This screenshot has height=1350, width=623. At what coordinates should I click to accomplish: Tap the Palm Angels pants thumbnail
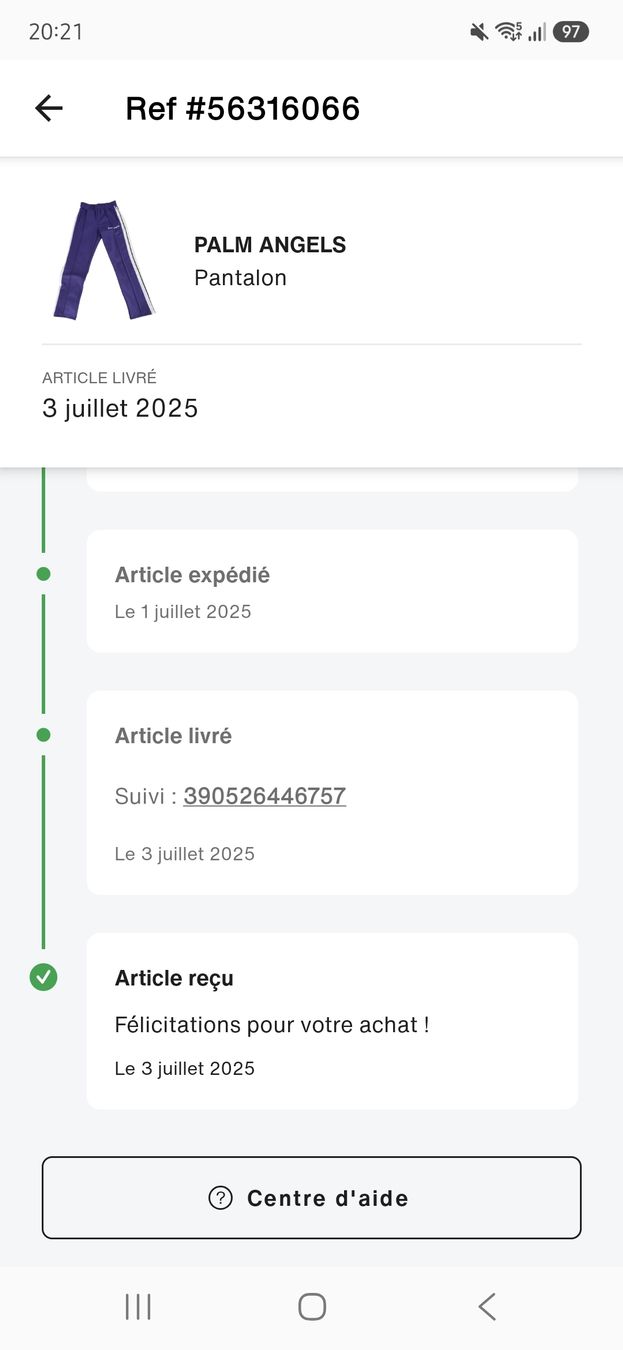click(104, 260)
